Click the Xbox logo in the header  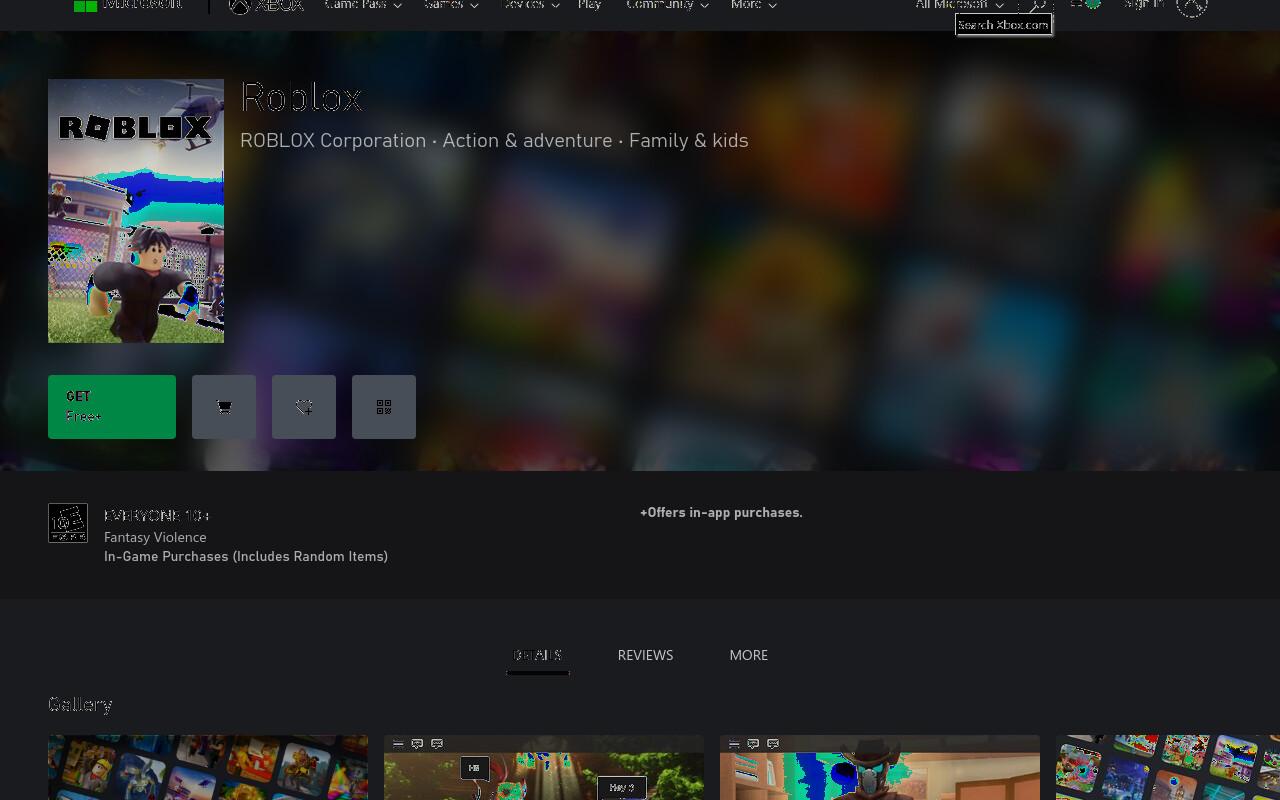click(x=266, y=5)
